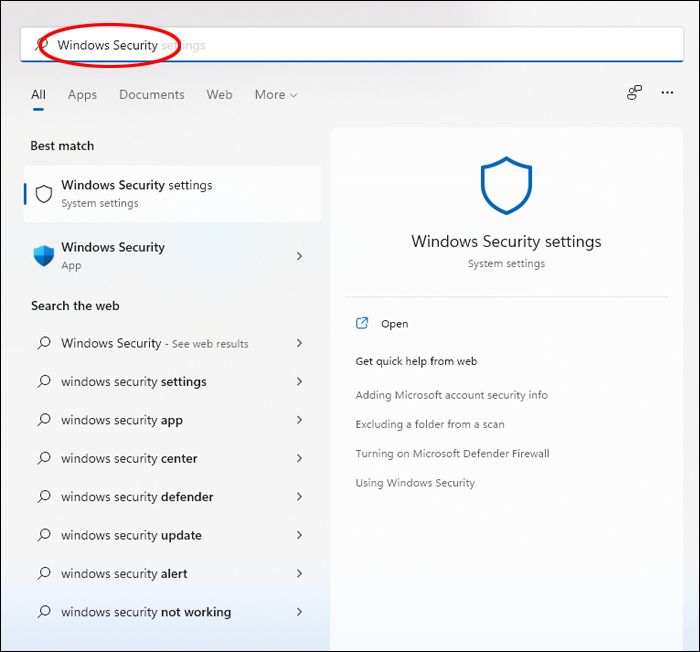Screen dimensions: 700x652
Task: Click the outlined shield icon in best match
Action: coord(44,194)
